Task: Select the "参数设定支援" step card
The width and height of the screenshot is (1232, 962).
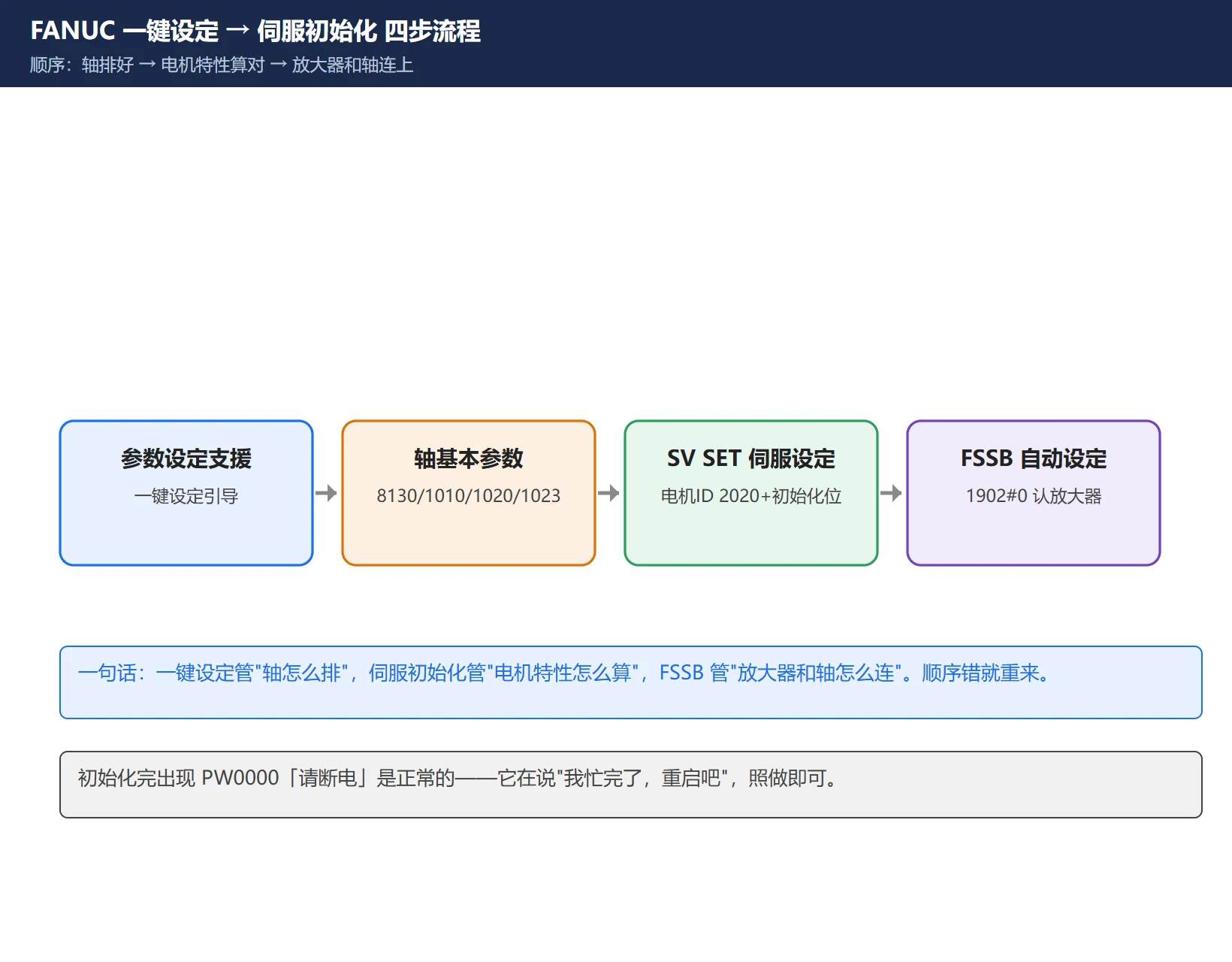Action: tap(186, 493)
